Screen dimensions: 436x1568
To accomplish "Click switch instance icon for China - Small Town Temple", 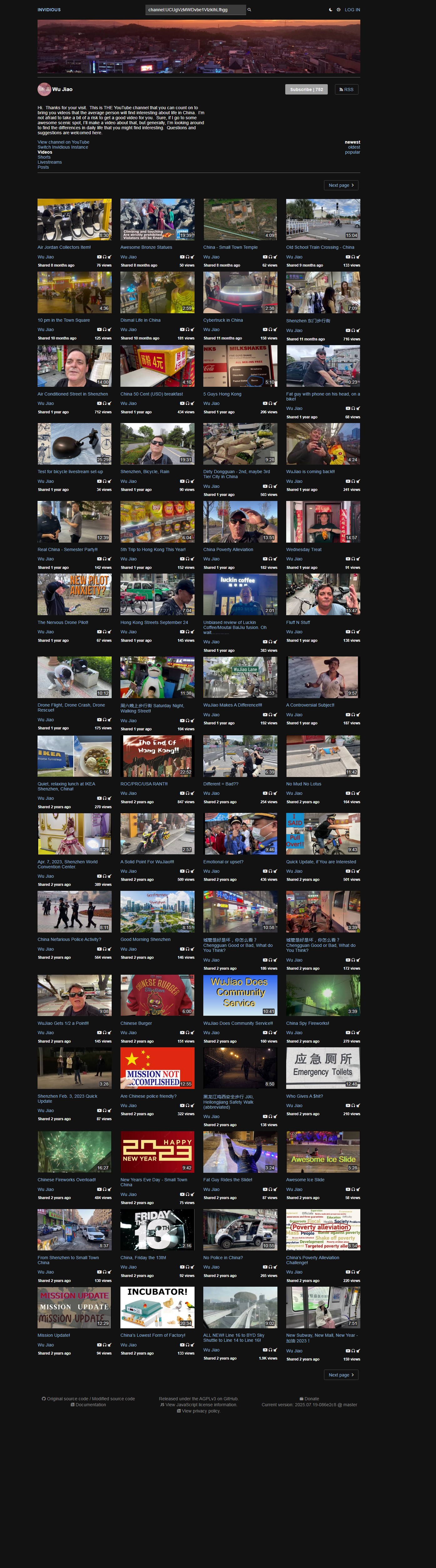I will click(x=275, y=257).
